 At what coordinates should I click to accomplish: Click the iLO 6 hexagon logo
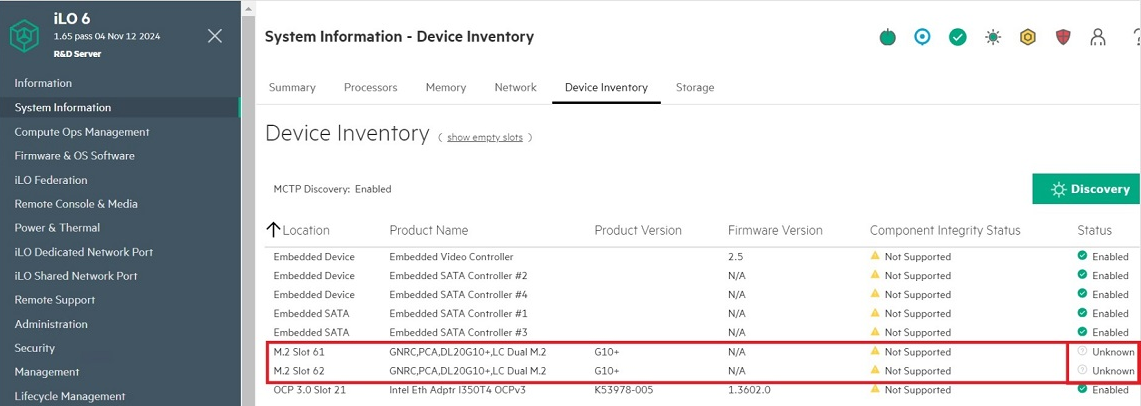(x=23, y=36)
